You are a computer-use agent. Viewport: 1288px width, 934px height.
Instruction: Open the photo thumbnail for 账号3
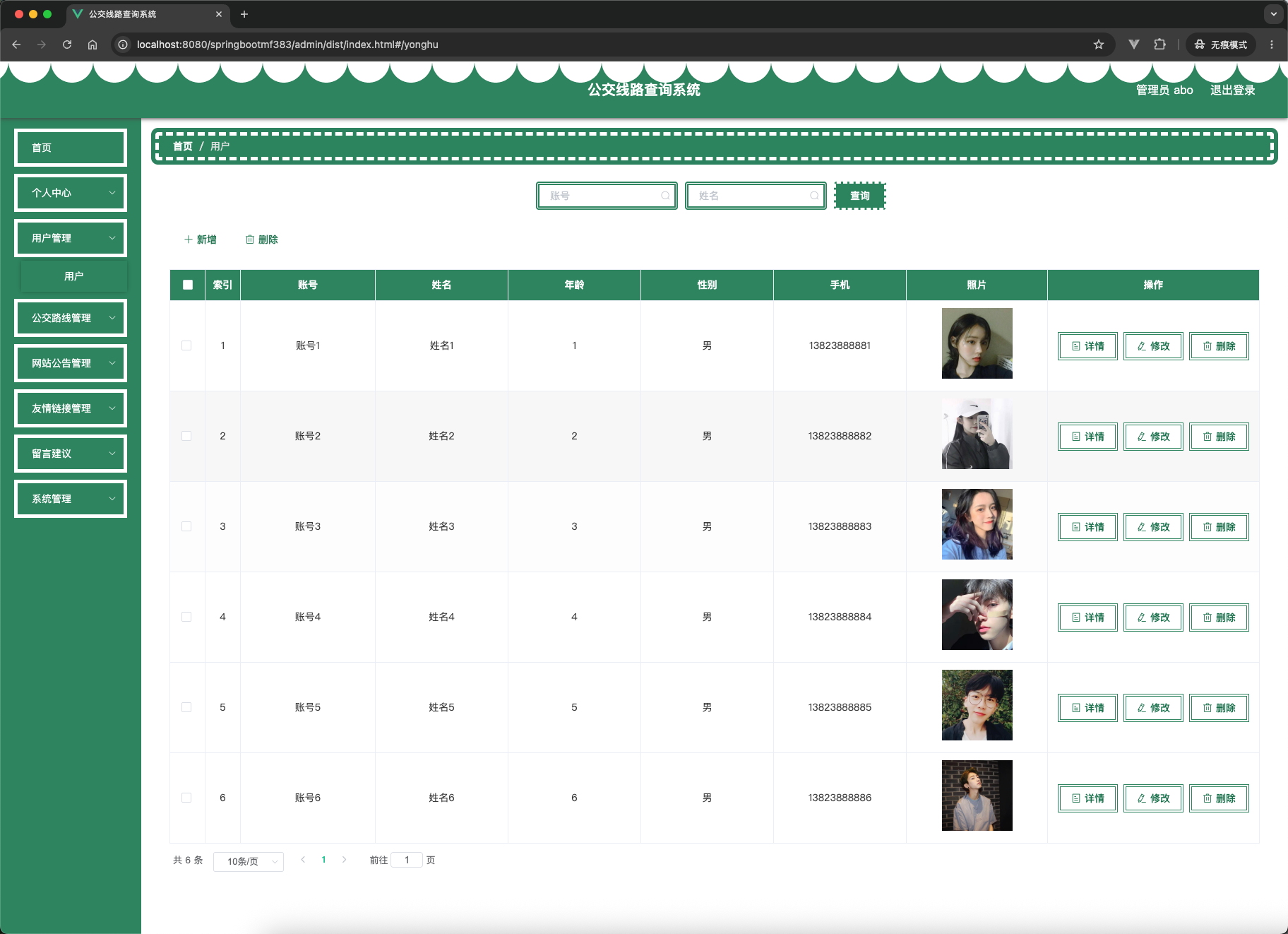pos(977,524)
